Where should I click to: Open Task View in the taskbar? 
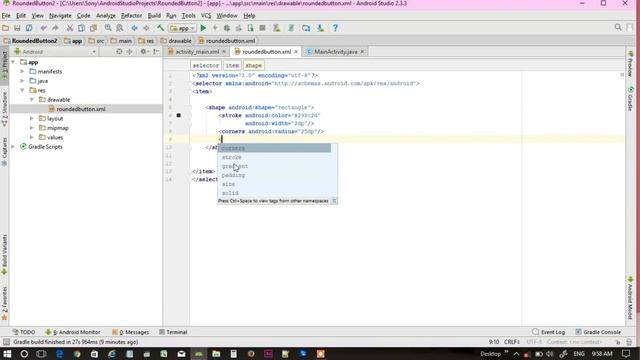click(41, 354)
